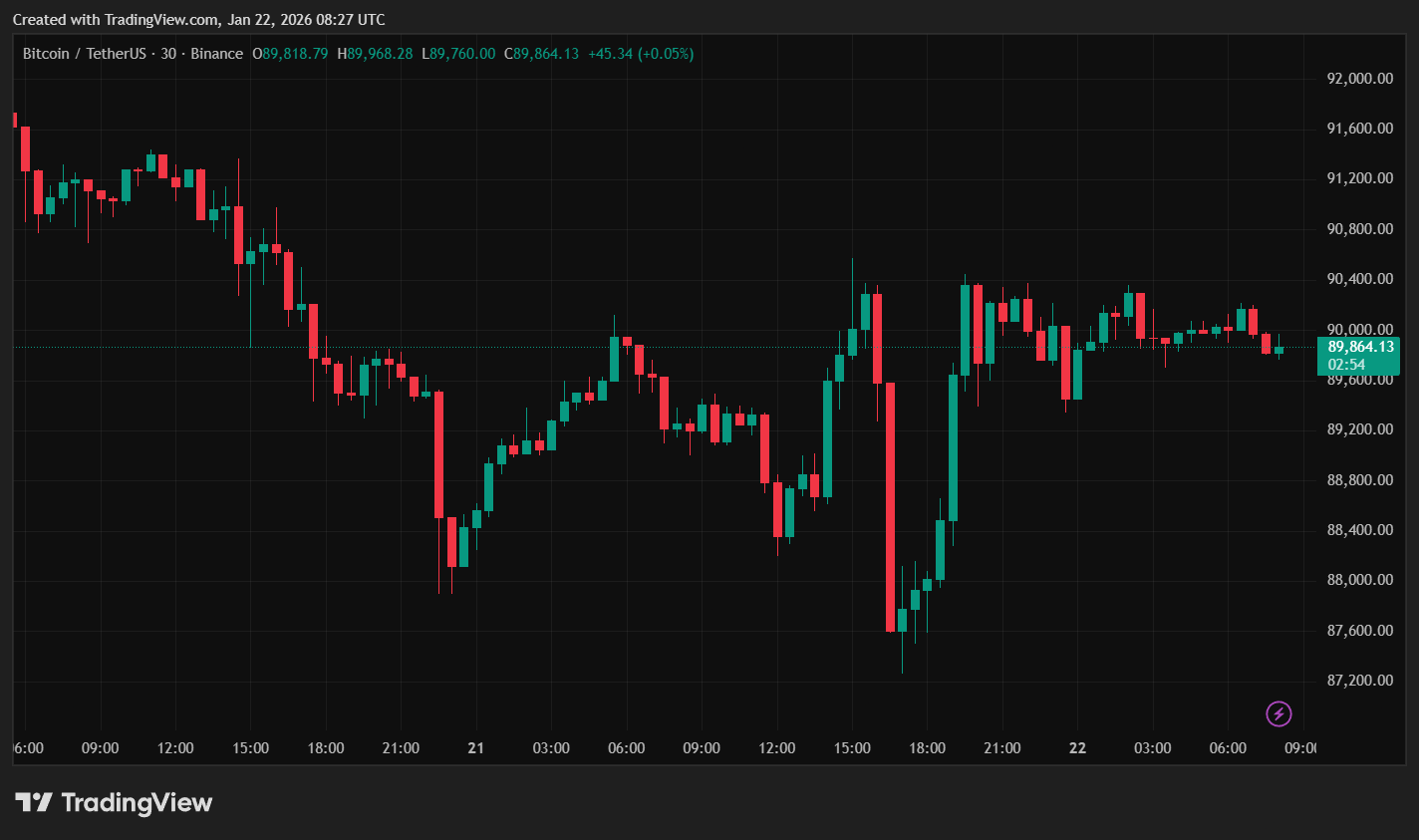Click the open price value O89,818.79

[290, 53]
